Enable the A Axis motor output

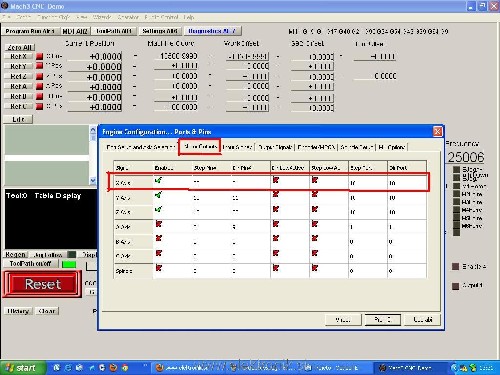[159, 224]
